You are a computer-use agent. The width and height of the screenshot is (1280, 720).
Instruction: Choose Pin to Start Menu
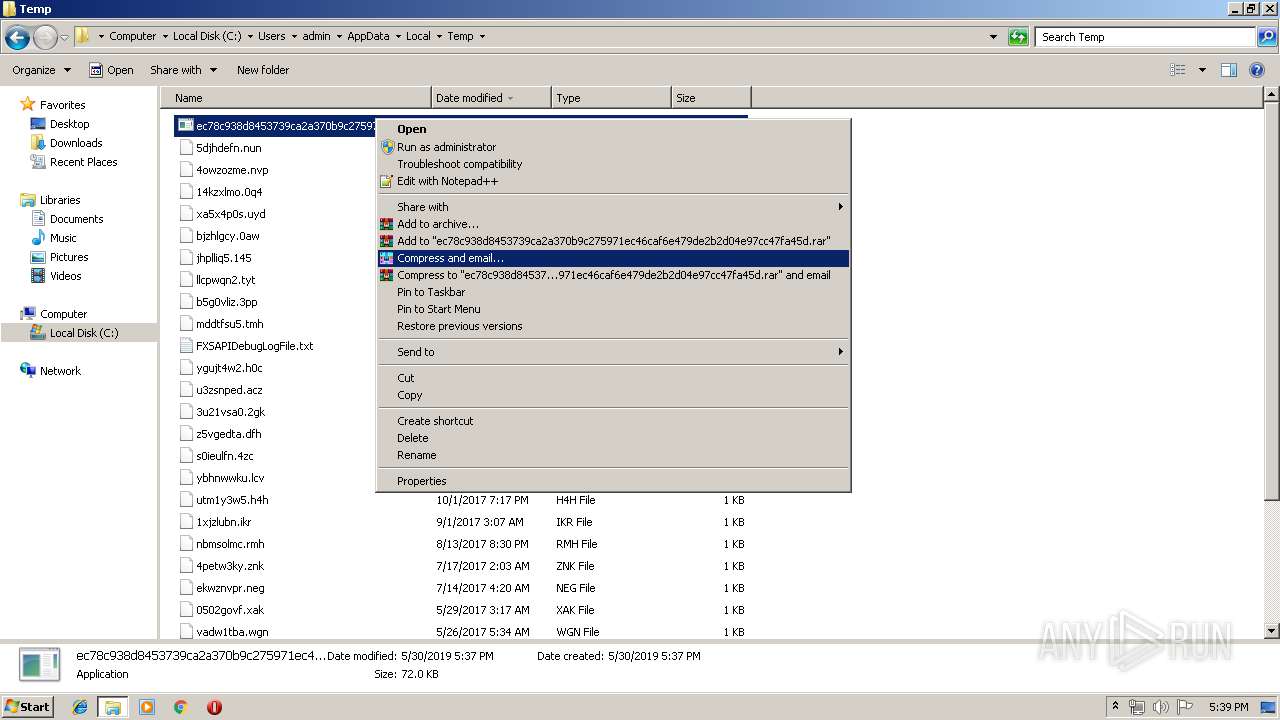613,309
